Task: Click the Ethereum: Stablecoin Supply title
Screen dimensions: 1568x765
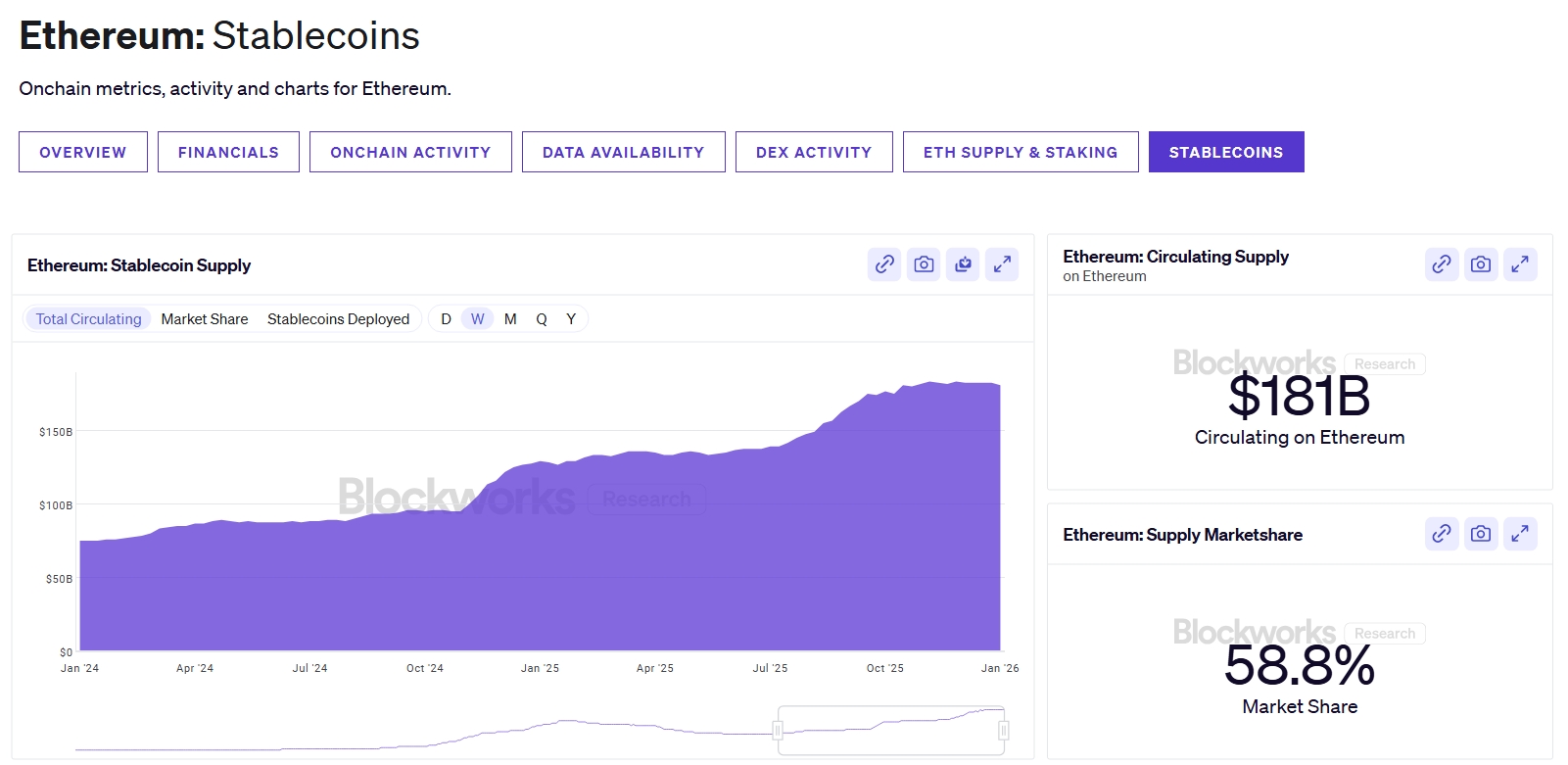Action: [x=139, y=265]
